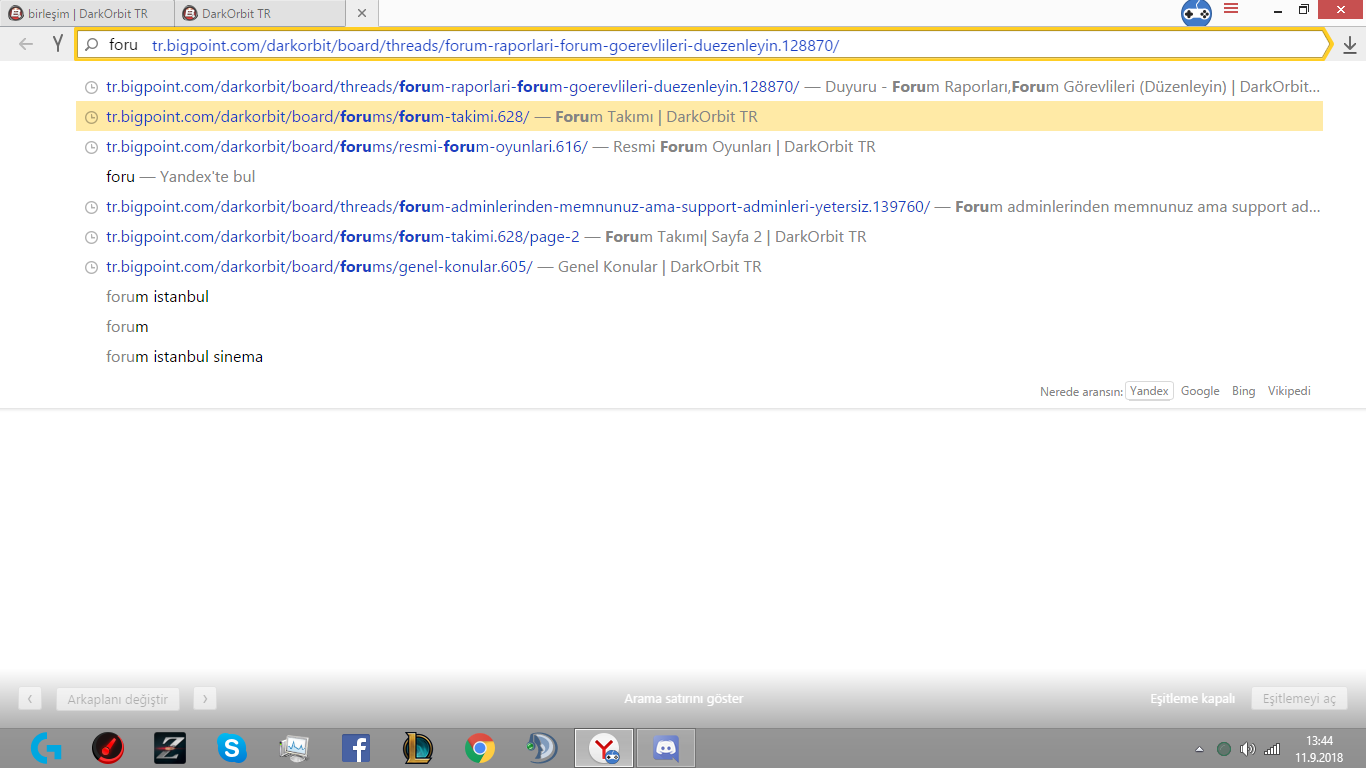This screenshot has height=768, width=1366.
Task: Click Arama satırını göster link
Action: [683, 699]
